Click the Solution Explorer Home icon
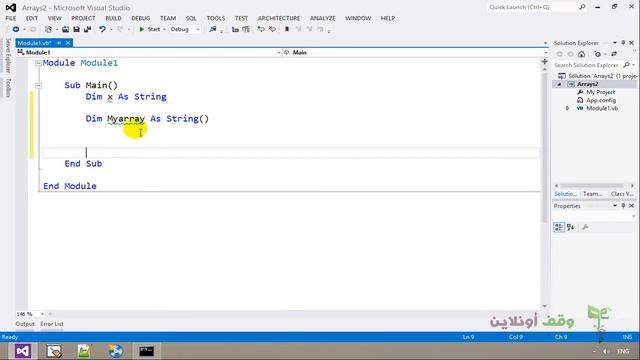 [x=582, y=54]
